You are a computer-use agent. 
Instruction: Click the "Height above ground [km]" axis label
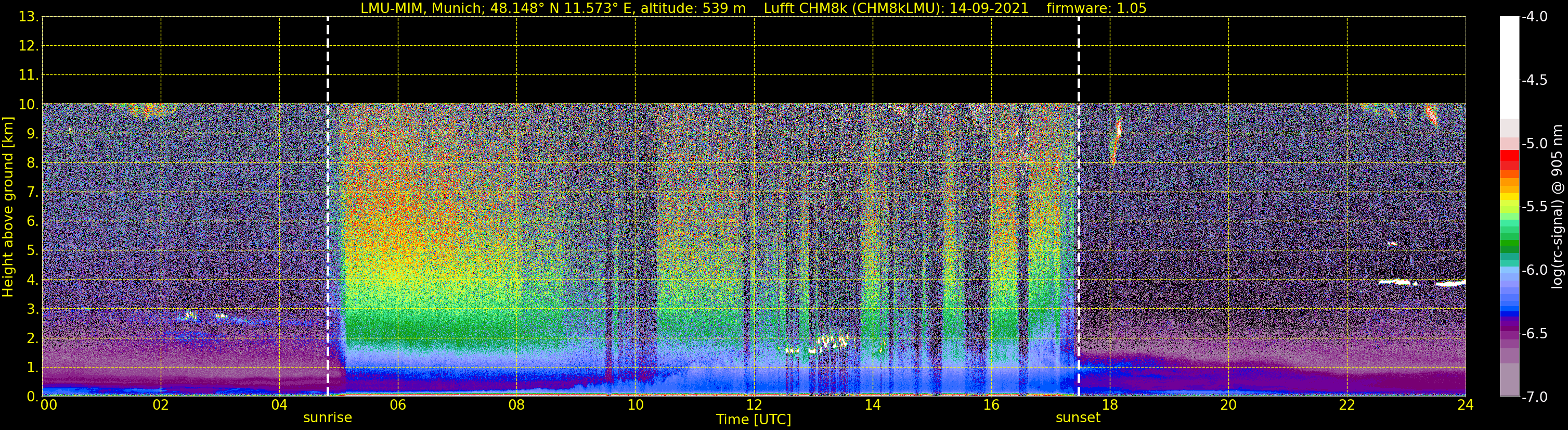click(x=8, y=207)
